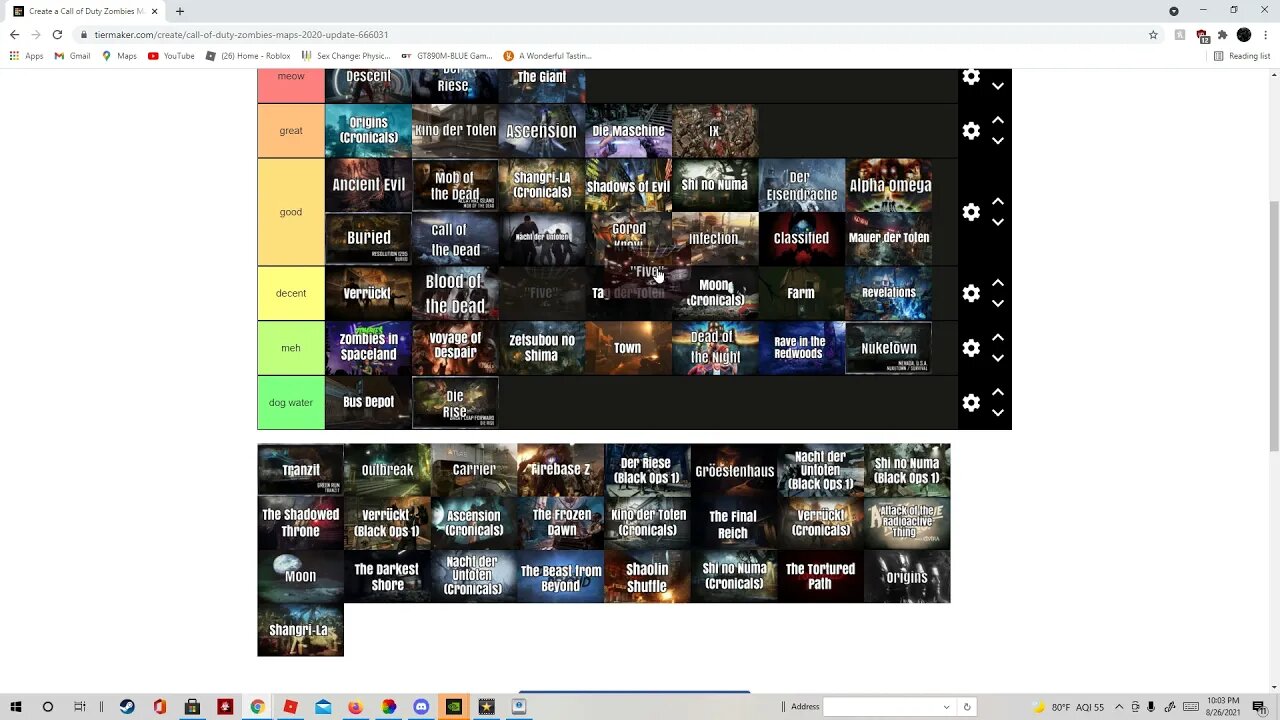Open the GT890M-BLUE bookmark

(446, 56)
